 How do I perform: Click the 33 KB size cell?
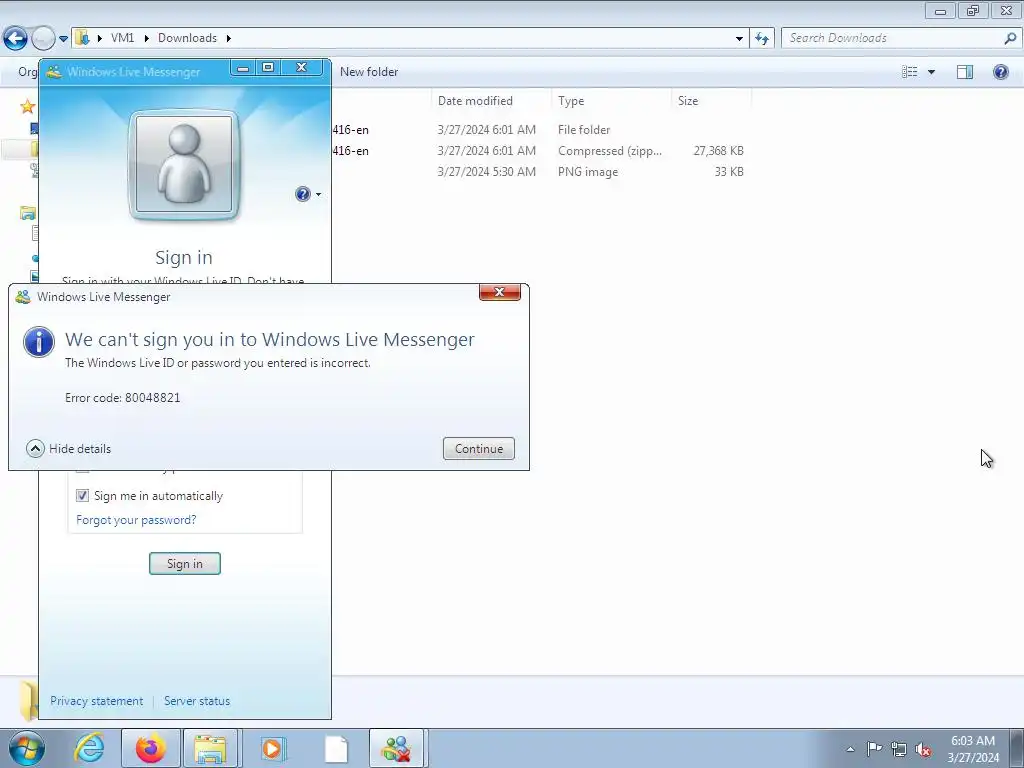(729, 172)
